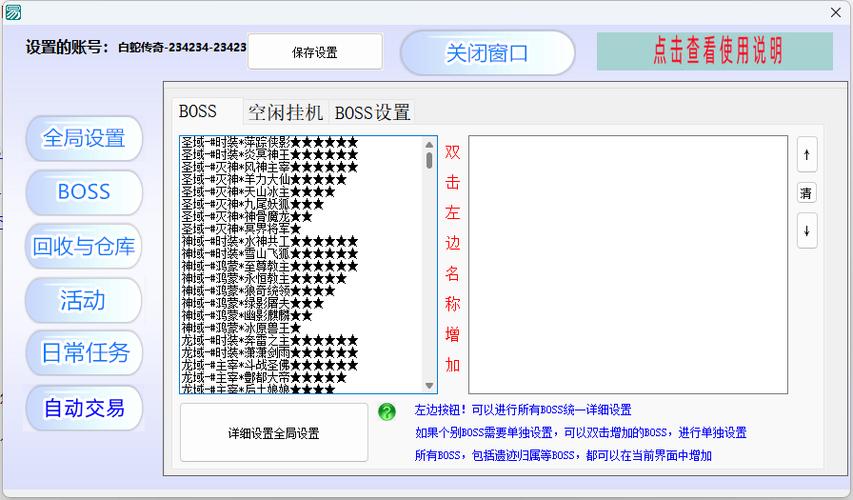This screenshot has width=853, height=500.
Task: Click inside the empty added-BOSS list box
Action: pyautogui.click(x=628, y=264)
